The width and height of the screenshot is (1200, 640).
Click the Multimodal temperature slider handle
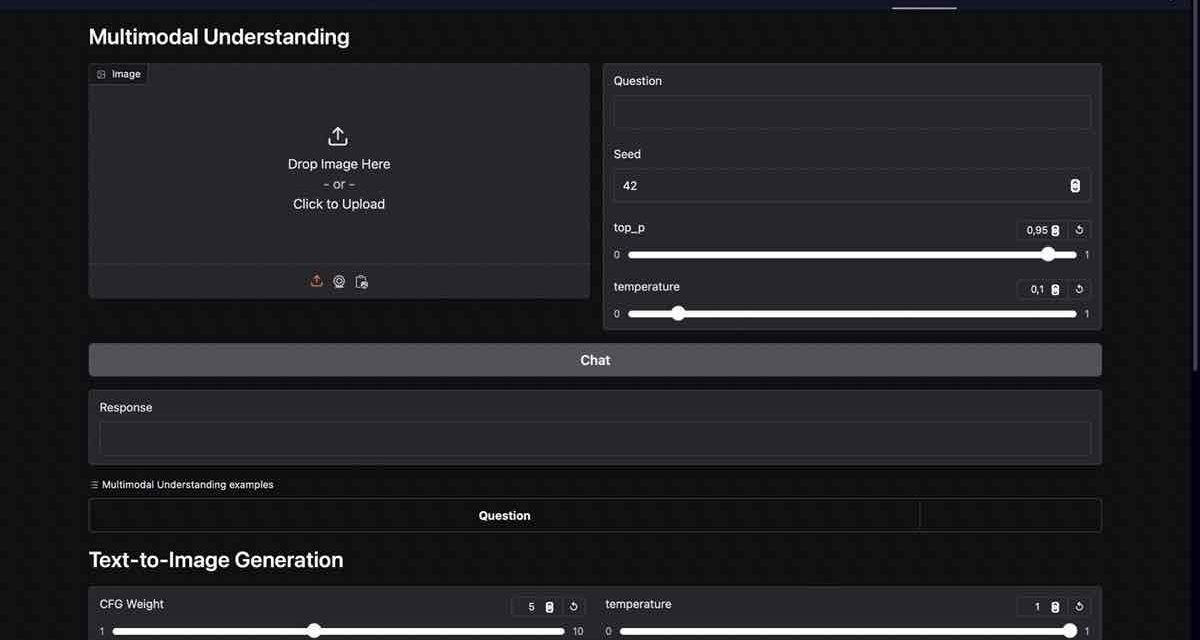point(678,313)
